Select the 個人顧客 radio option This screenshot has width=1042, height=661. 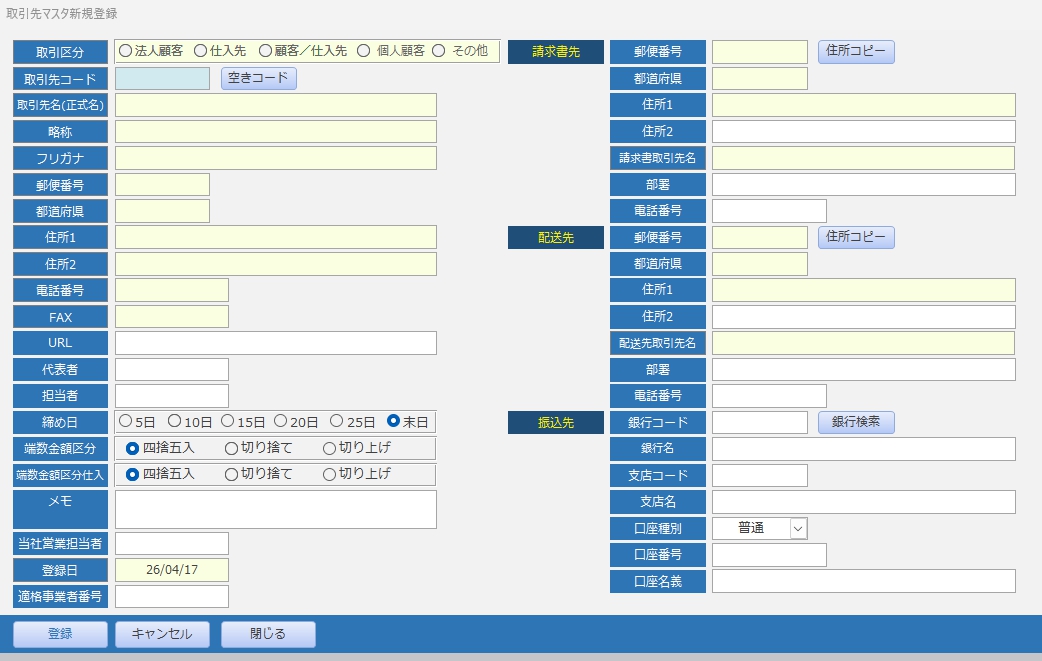364,51
